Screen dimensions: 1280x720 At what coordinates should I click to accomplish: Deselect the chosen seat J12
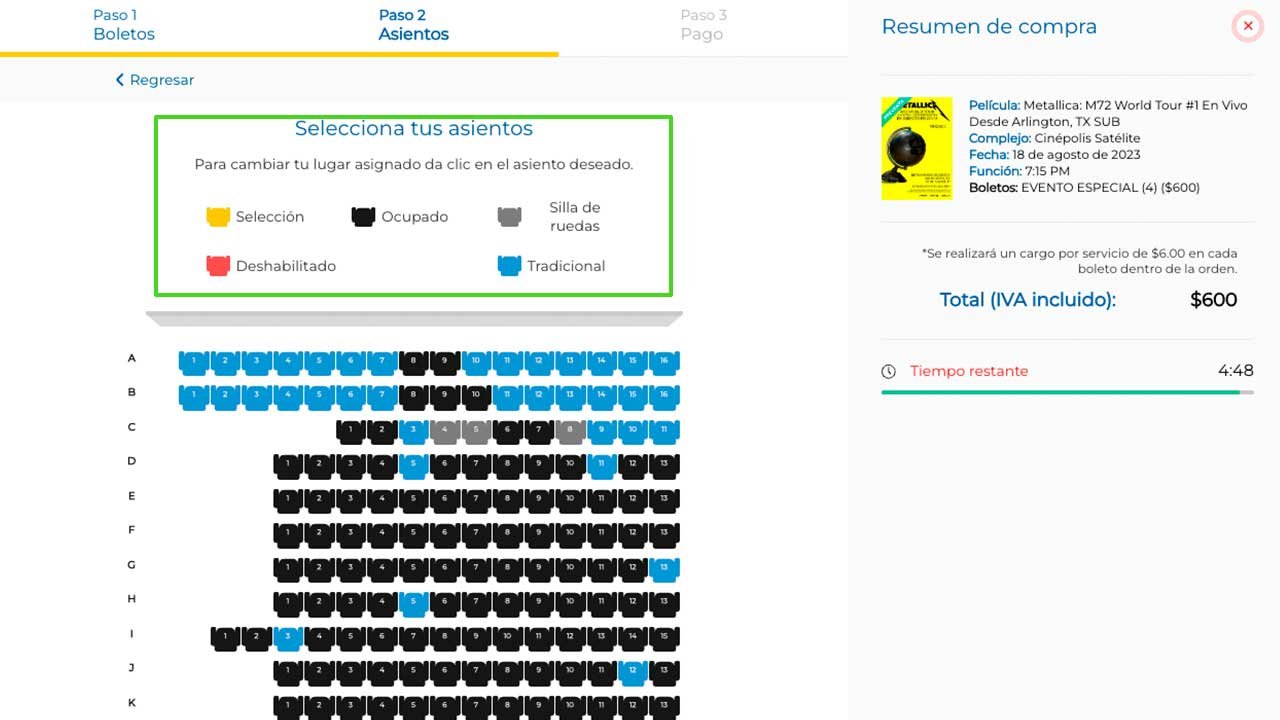[633, 672]
